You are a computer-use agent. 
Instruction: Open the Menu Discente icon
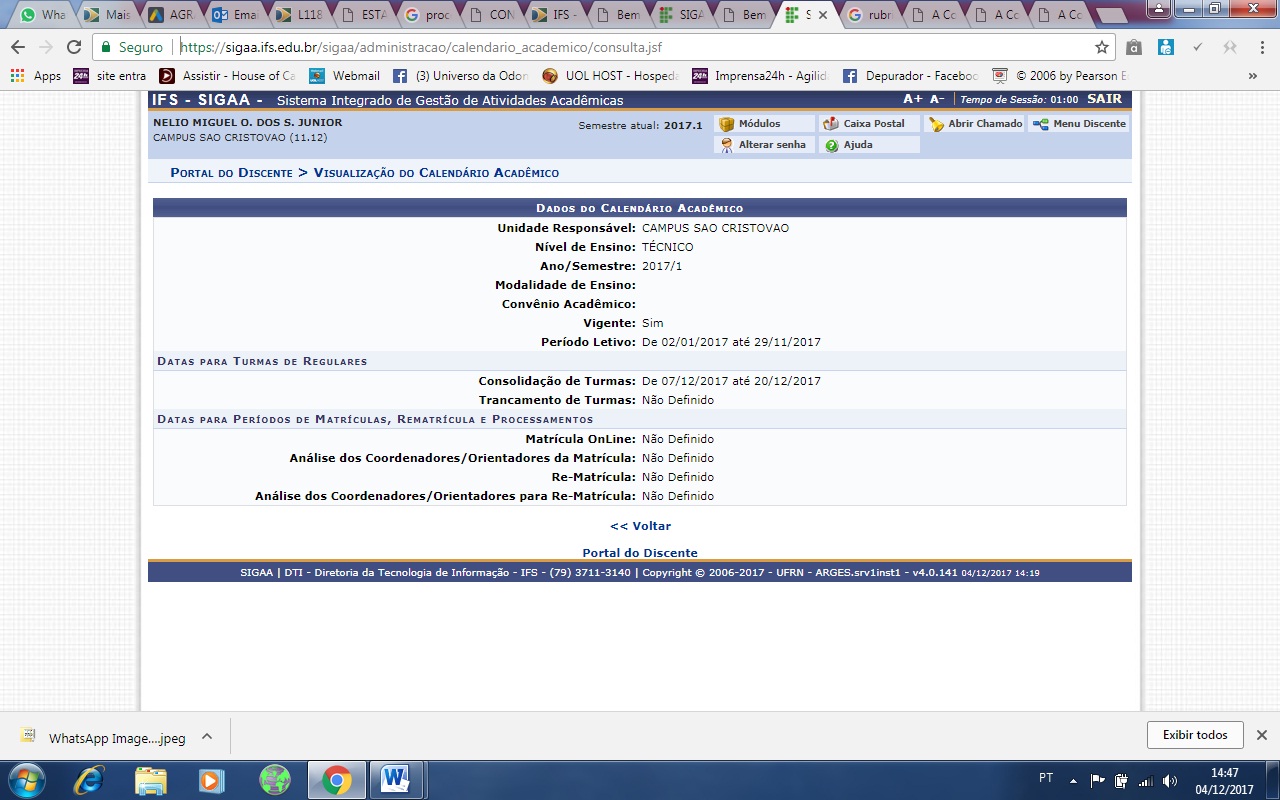click(1041, 124)
